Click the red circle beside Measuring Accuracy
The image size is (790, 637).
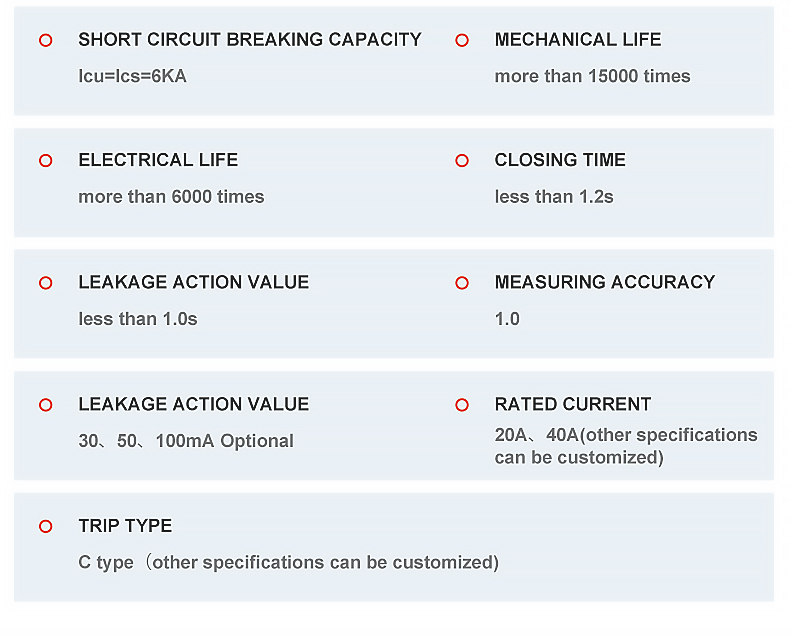462,283
